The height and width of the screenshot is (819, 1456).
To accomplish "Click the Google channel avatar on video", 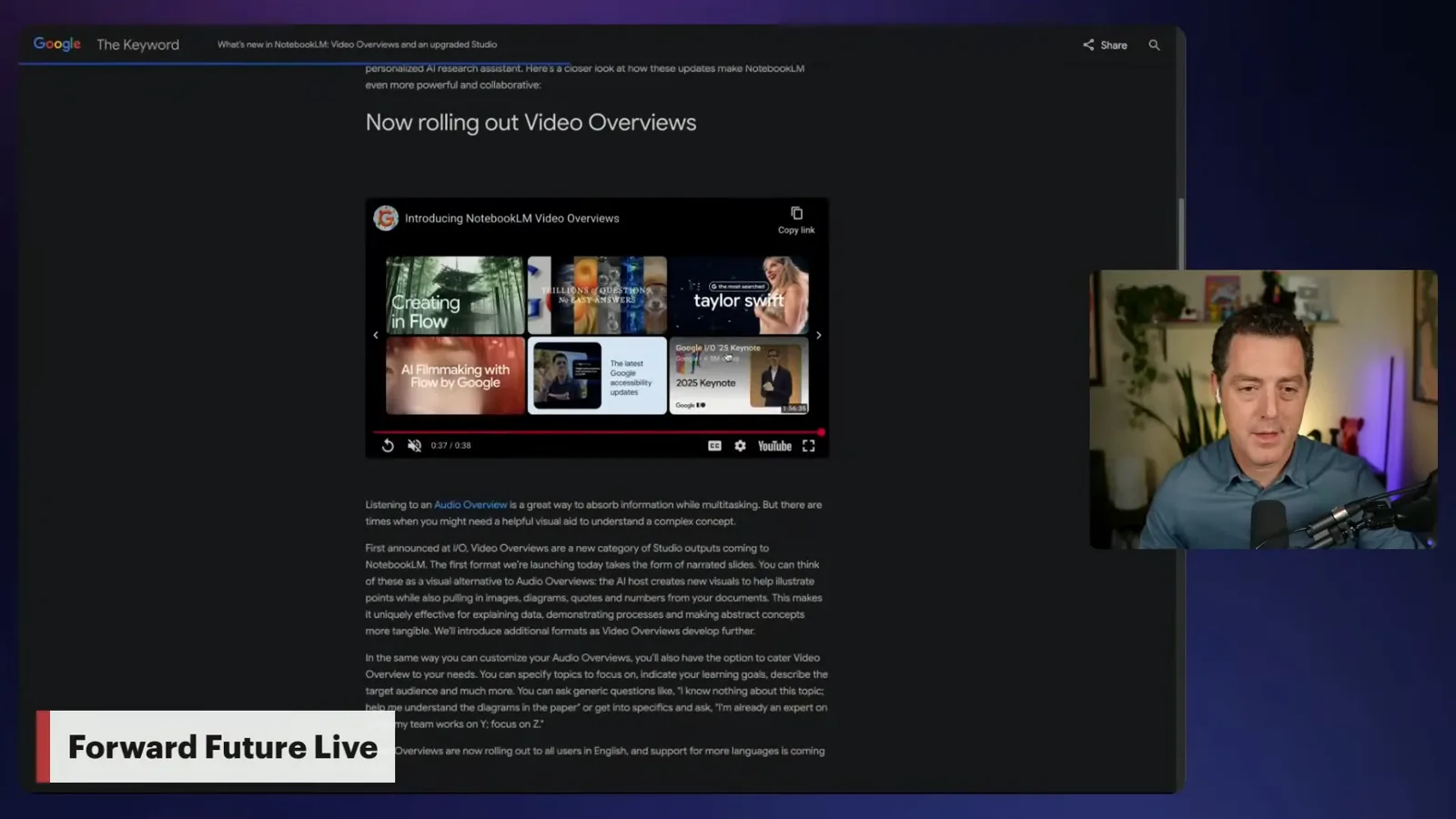I will coord(386,218).
